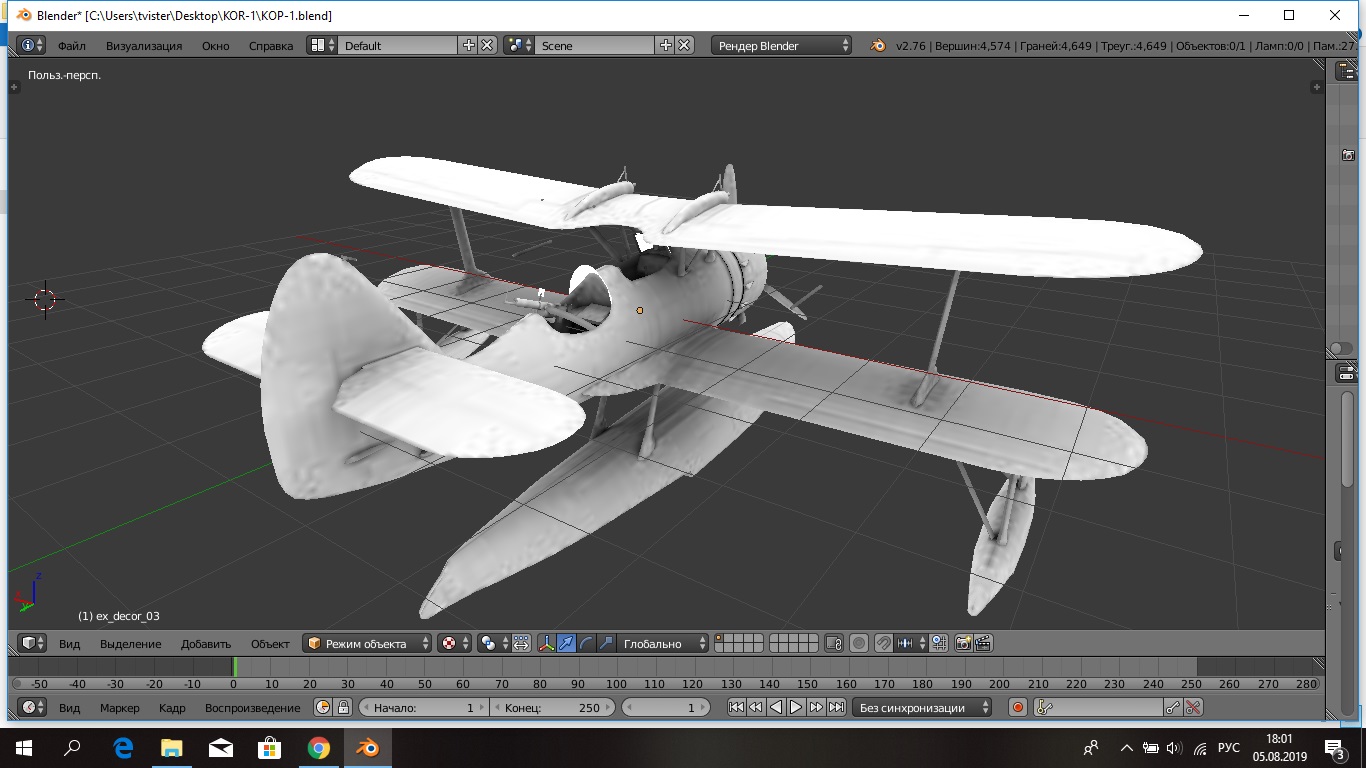Screen dimensions: 1366x768
Task: Toggle the 3D manipulator axes widget
Action: point(547,644)
